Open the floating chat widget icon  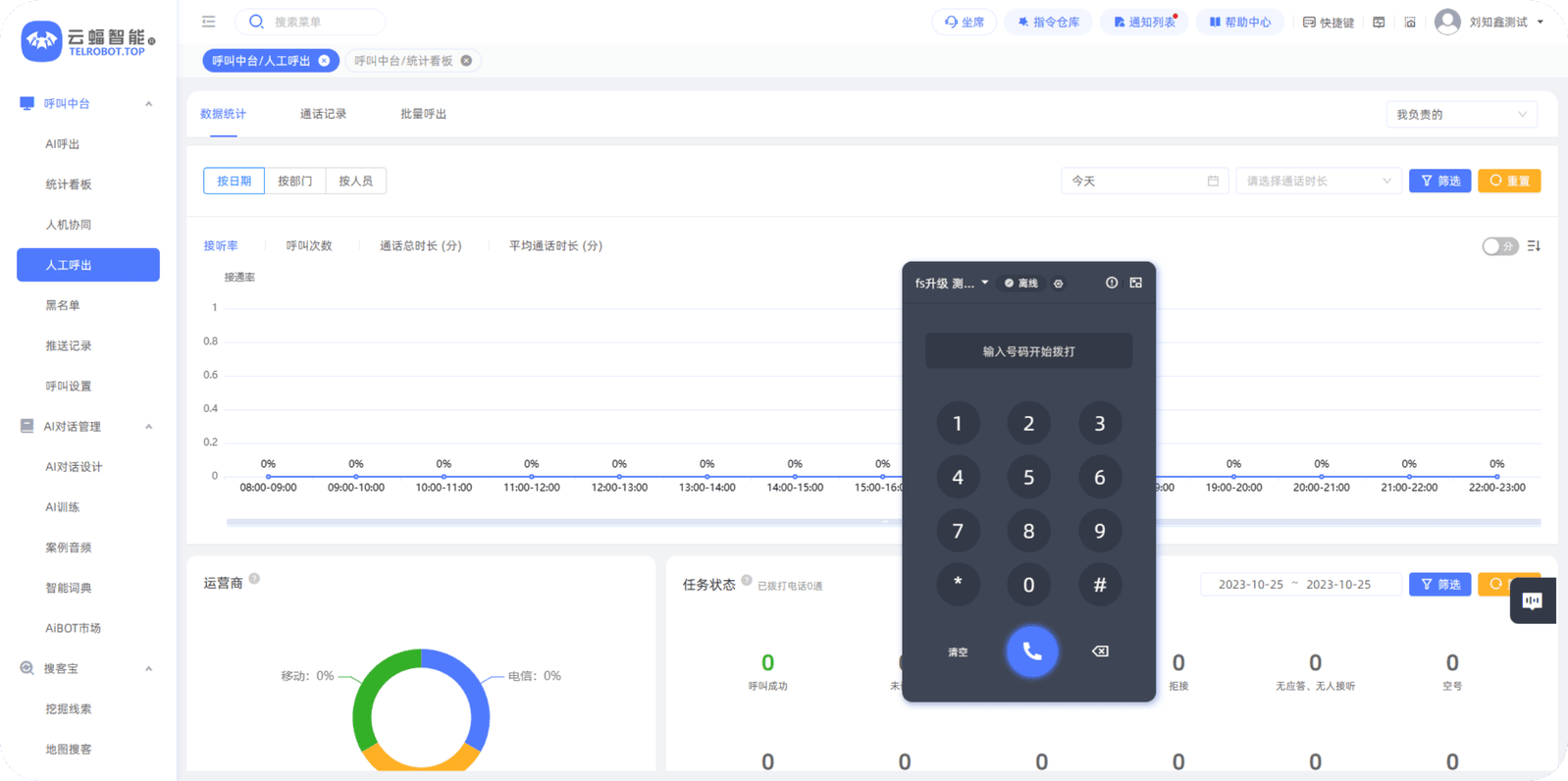click(1532, 600)
